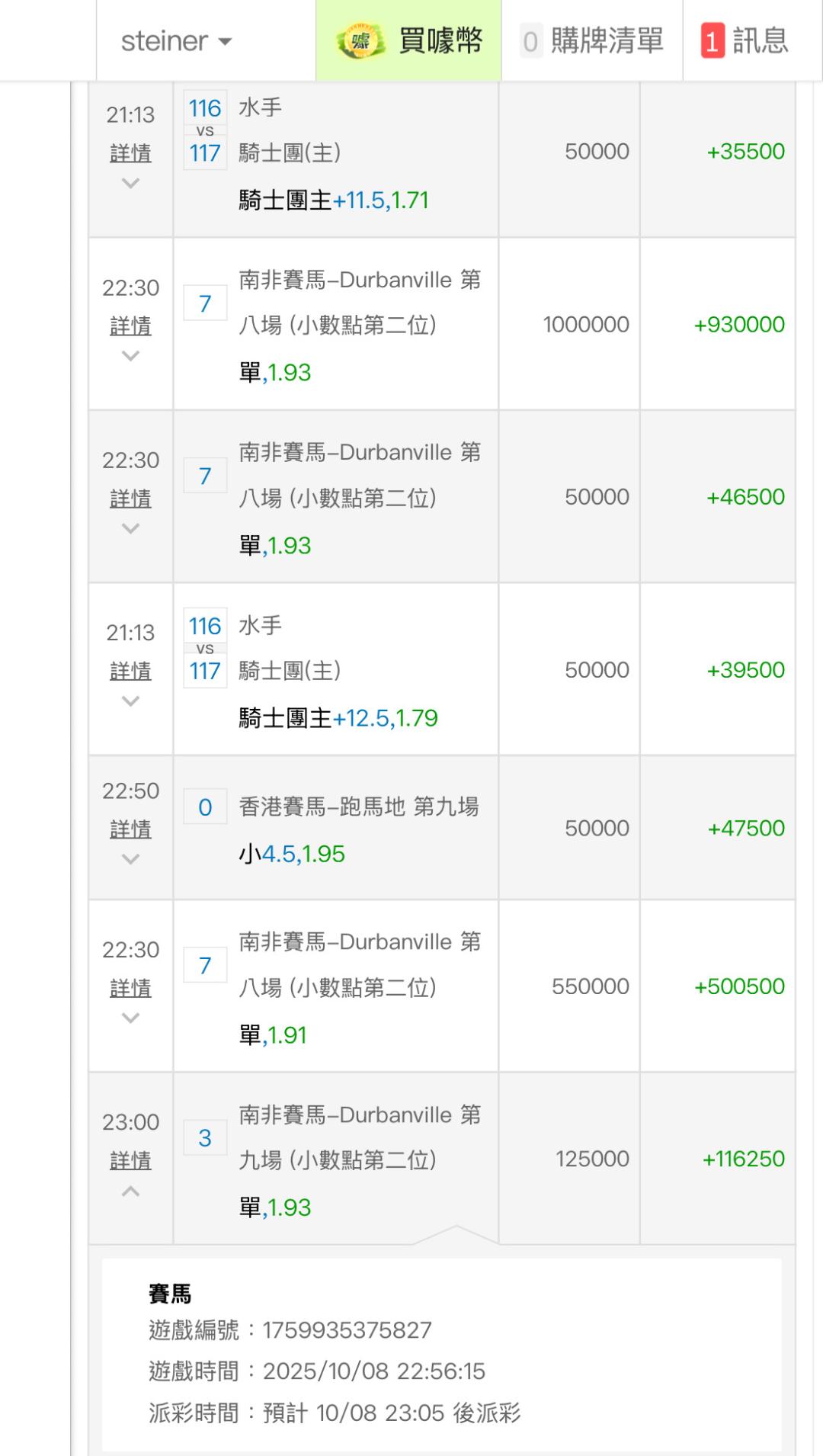Collapse the 23:00 Durbanville row details

coord(130,1191)
